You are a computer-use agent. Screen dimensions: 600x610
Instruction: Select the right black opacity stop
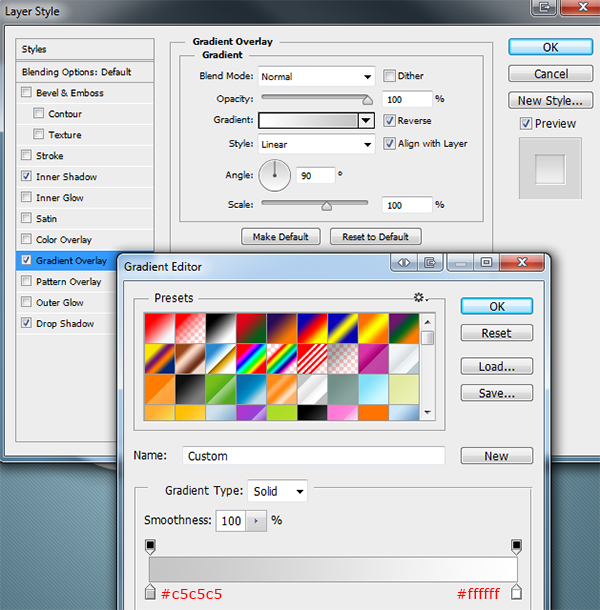pos(516,546)
